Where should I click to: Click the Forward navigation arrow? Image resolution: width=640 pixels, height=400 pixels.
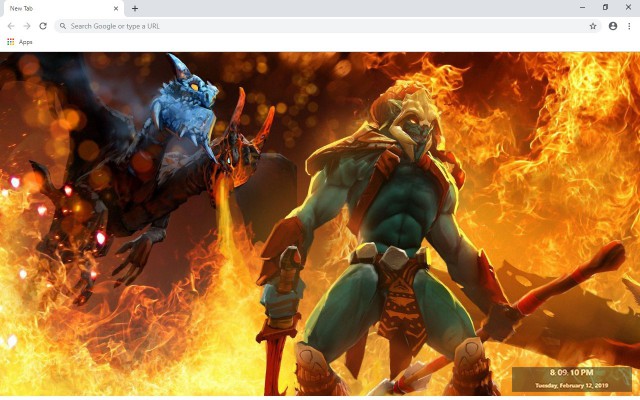coord(27,26)
